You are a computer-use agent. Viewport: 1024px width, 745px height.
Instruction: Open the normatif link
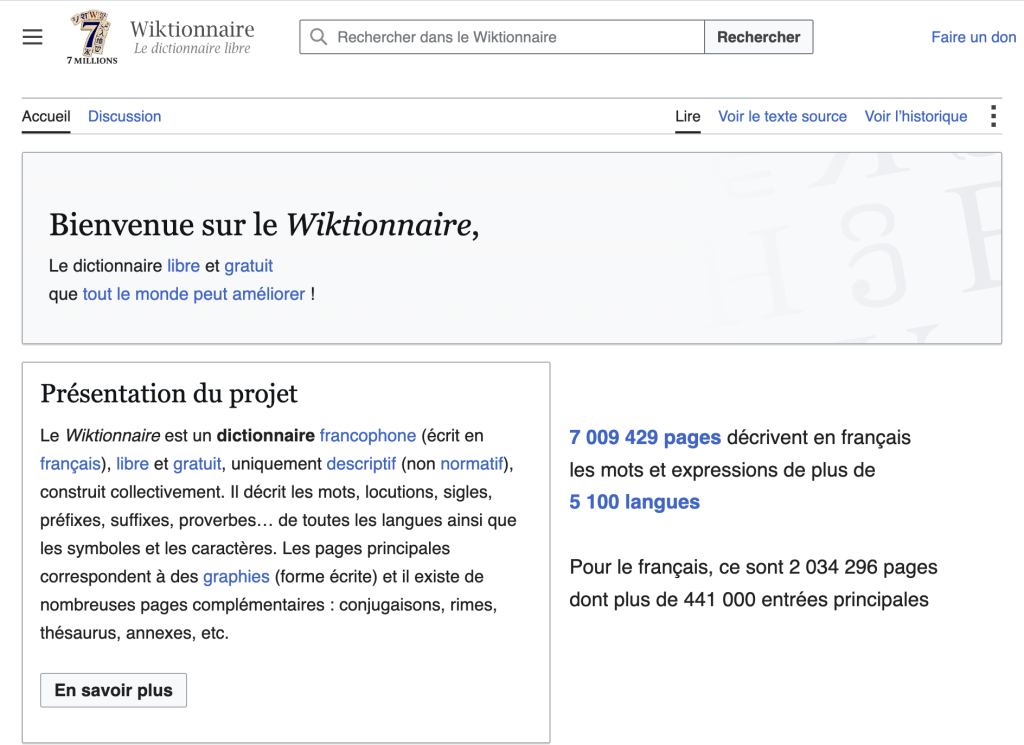pos(472,464)
